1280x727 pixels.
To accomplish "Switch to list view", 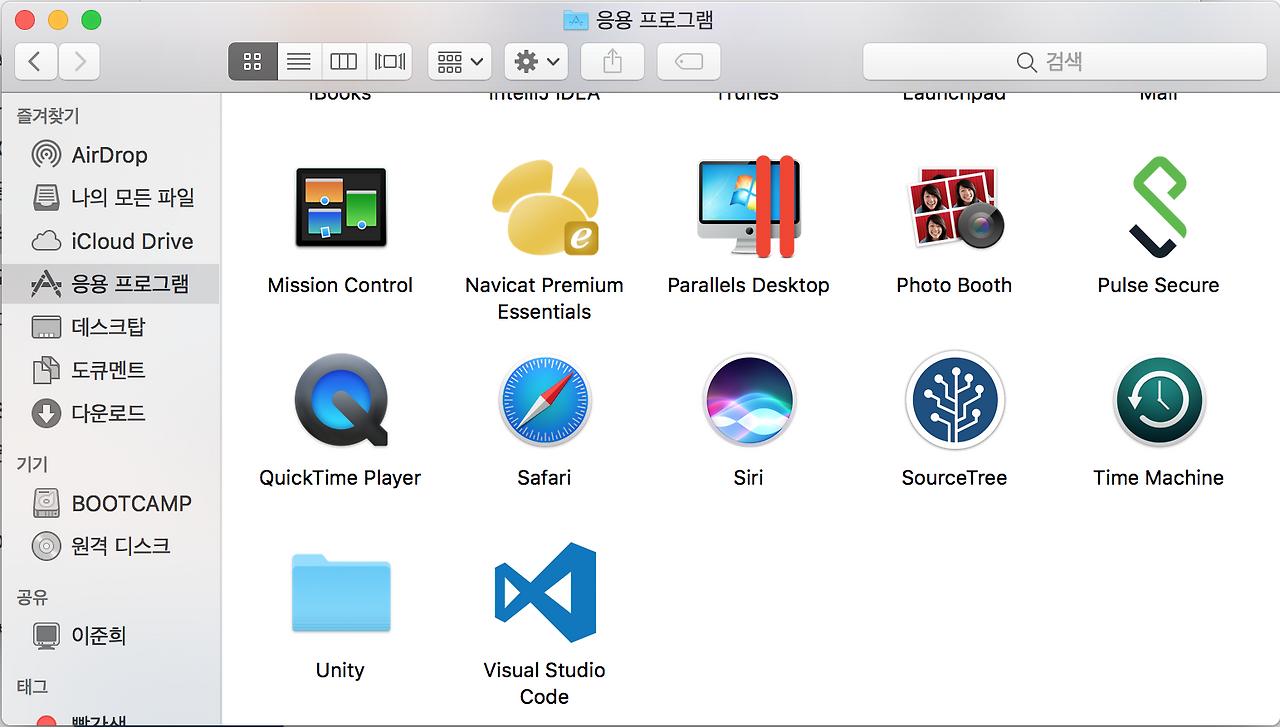I will (298, 62).
